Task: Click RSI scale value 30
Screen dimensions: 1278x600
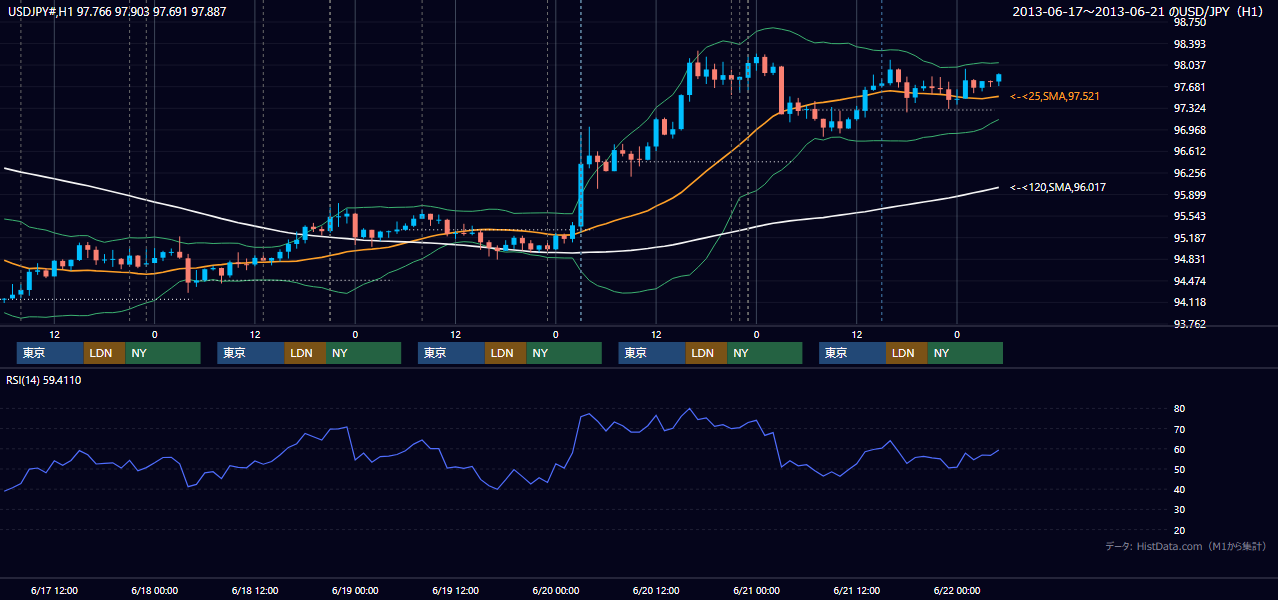Action: (x=1180, y=509)
